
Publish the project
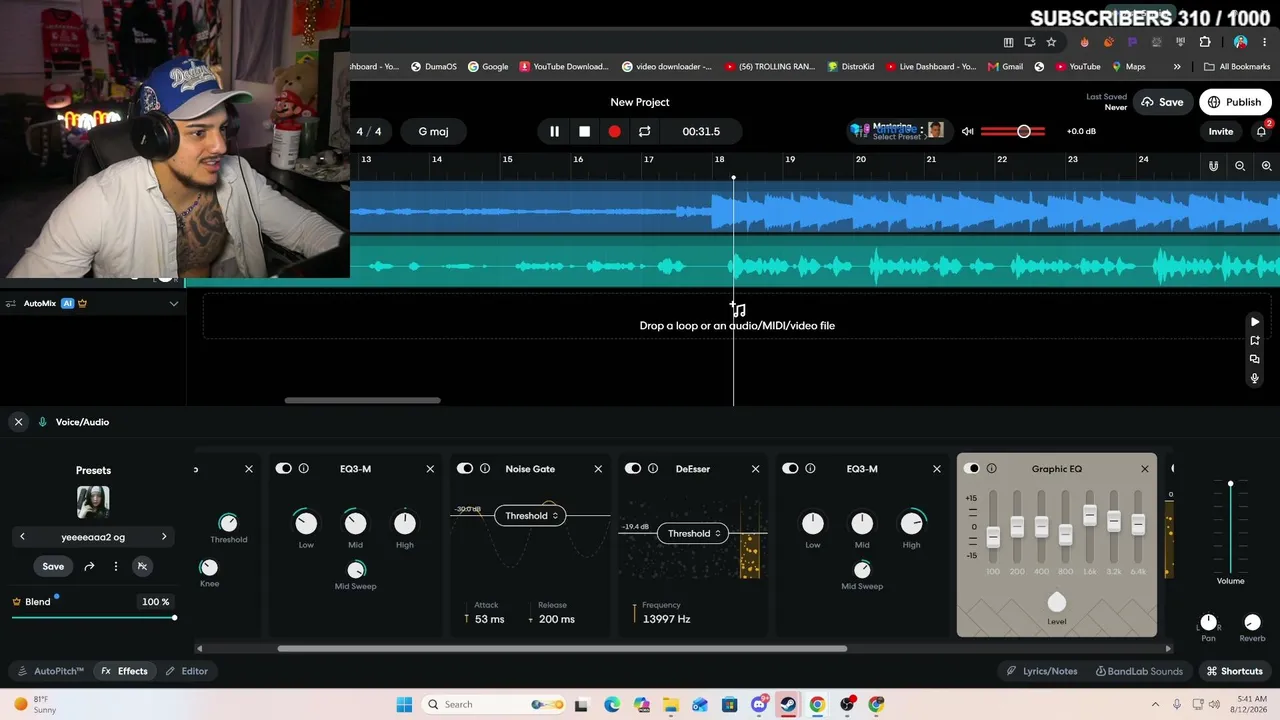pyautogui.click(x=1235, y=102)
